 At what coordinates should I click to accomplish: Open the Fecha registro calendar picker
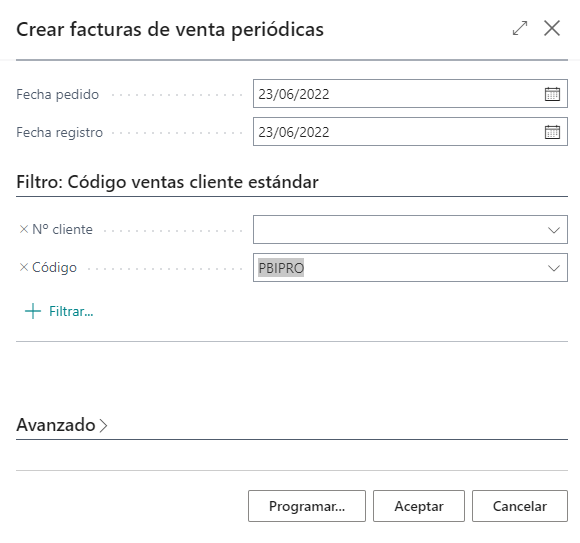pos(552,132)
